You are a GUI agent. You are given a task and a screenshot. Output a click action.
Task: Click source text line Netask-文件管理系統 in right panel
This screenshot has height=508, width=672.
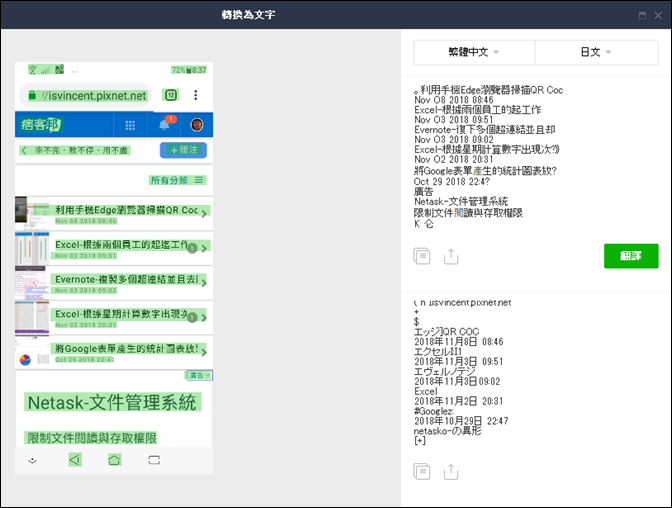click(x=461, y=201)
